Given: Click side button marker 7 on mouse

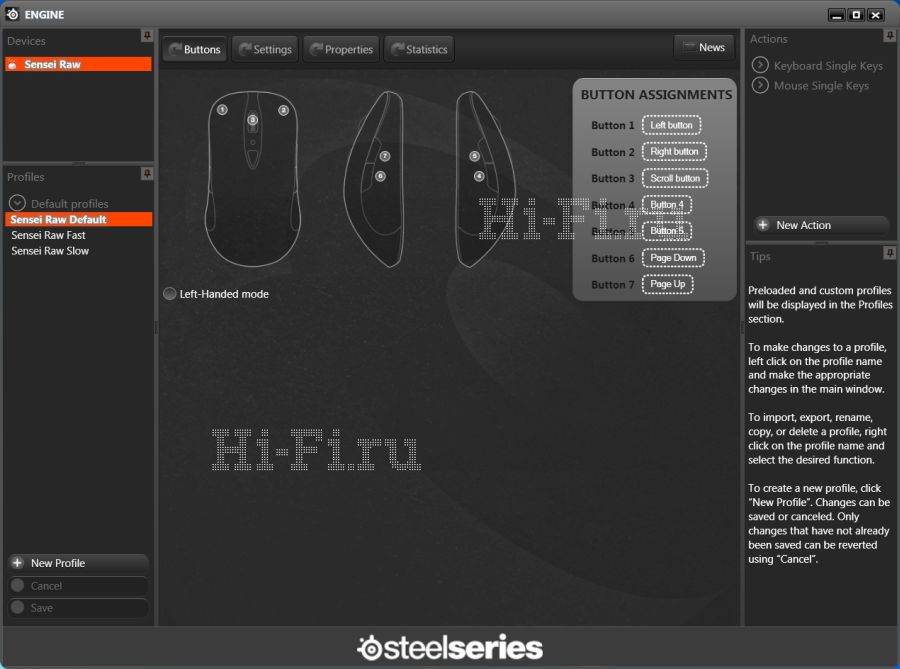Looking at the screenshot, I should point(385,156).
